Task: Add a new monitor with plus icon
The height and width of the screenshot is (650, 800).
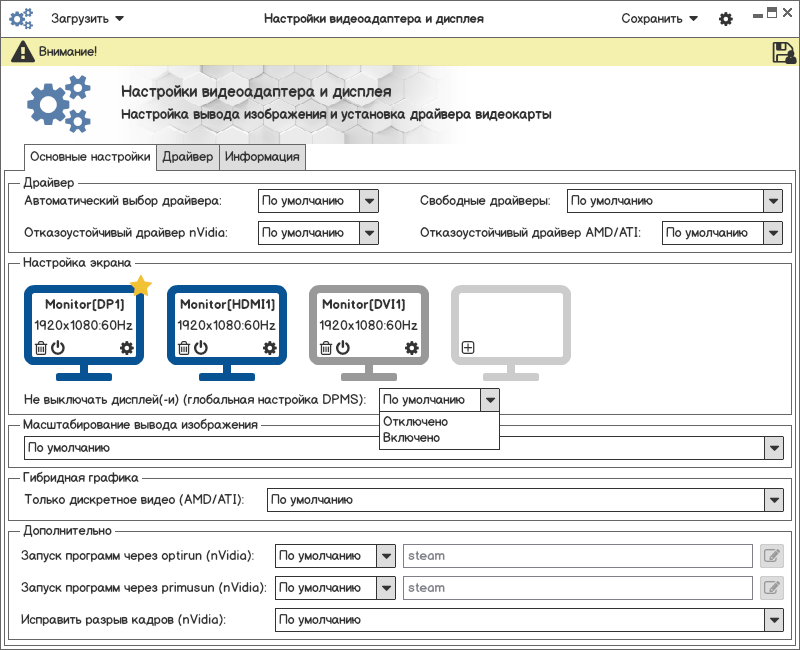Action: click(x=468, y=347)
